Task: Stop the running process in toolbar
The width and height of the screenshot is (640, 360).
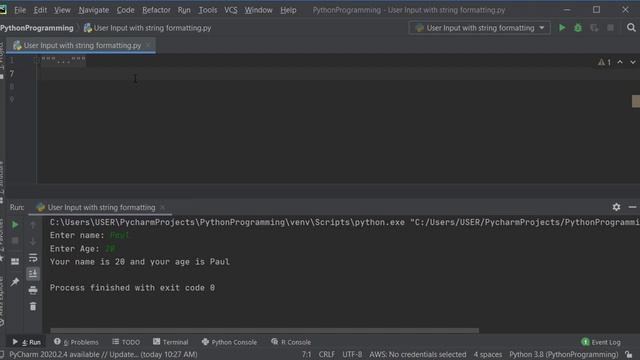Action: [610, 28]
